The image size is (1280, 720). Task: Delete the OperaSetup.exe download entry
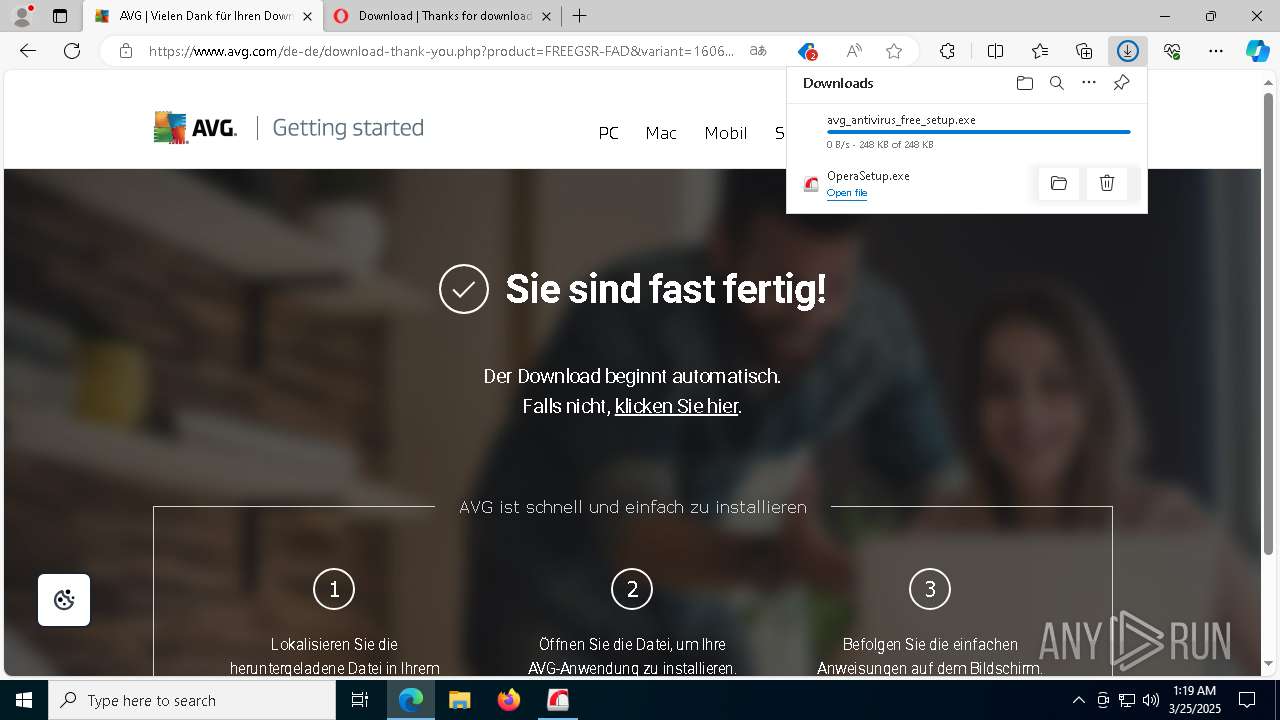point(1107,183)
